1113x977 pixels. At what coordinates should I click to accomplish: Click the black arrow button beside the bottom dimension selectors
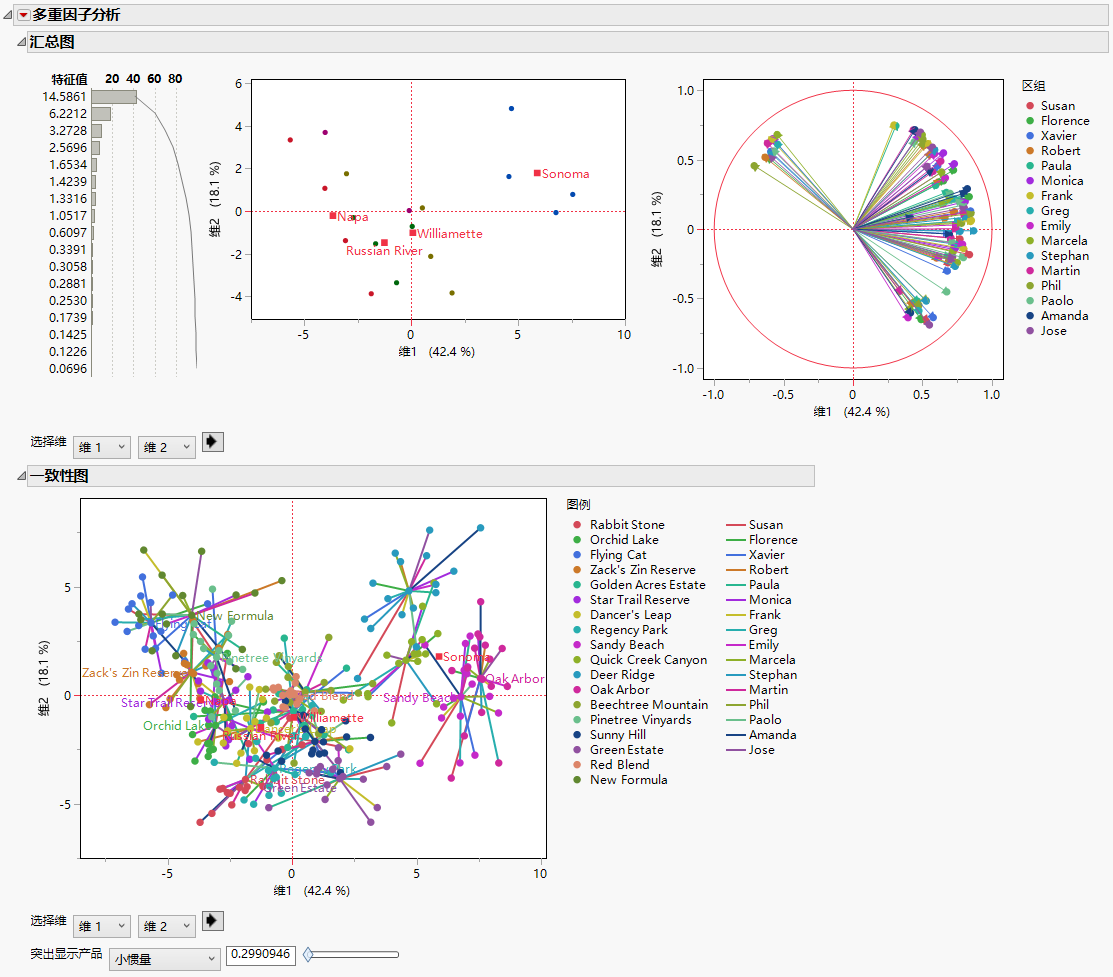pos(212,921)
